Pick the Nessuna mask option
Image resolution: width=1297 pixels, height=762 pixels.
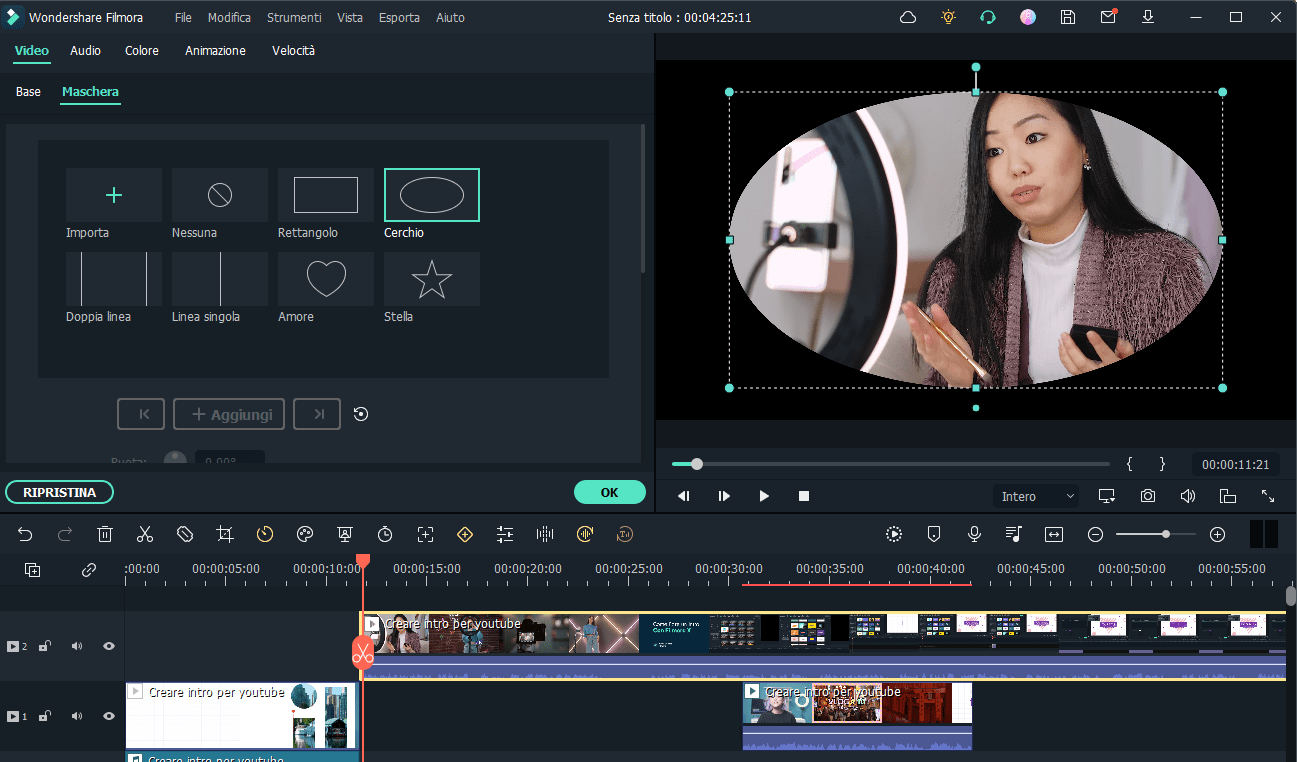click(x=220, y=195)
